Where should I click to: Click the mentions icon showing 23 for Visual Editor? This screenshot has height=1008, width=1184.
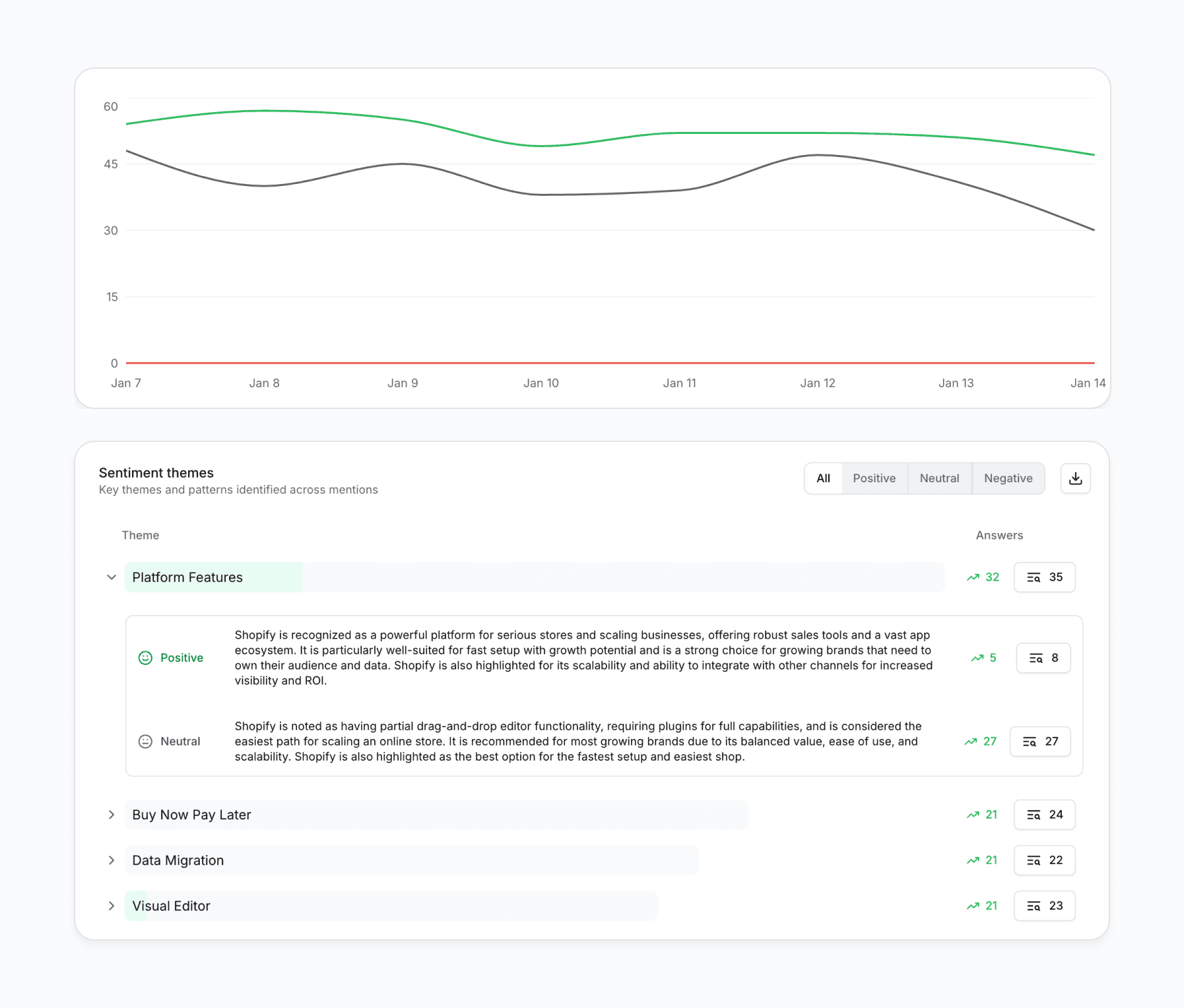(x=1045, y=906)
